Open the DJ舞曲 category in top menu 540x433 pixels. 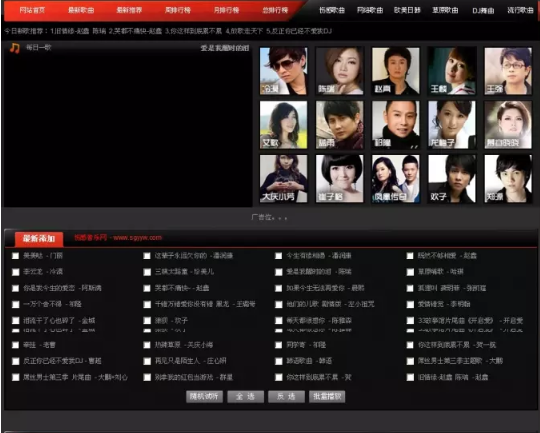(483, 10)
